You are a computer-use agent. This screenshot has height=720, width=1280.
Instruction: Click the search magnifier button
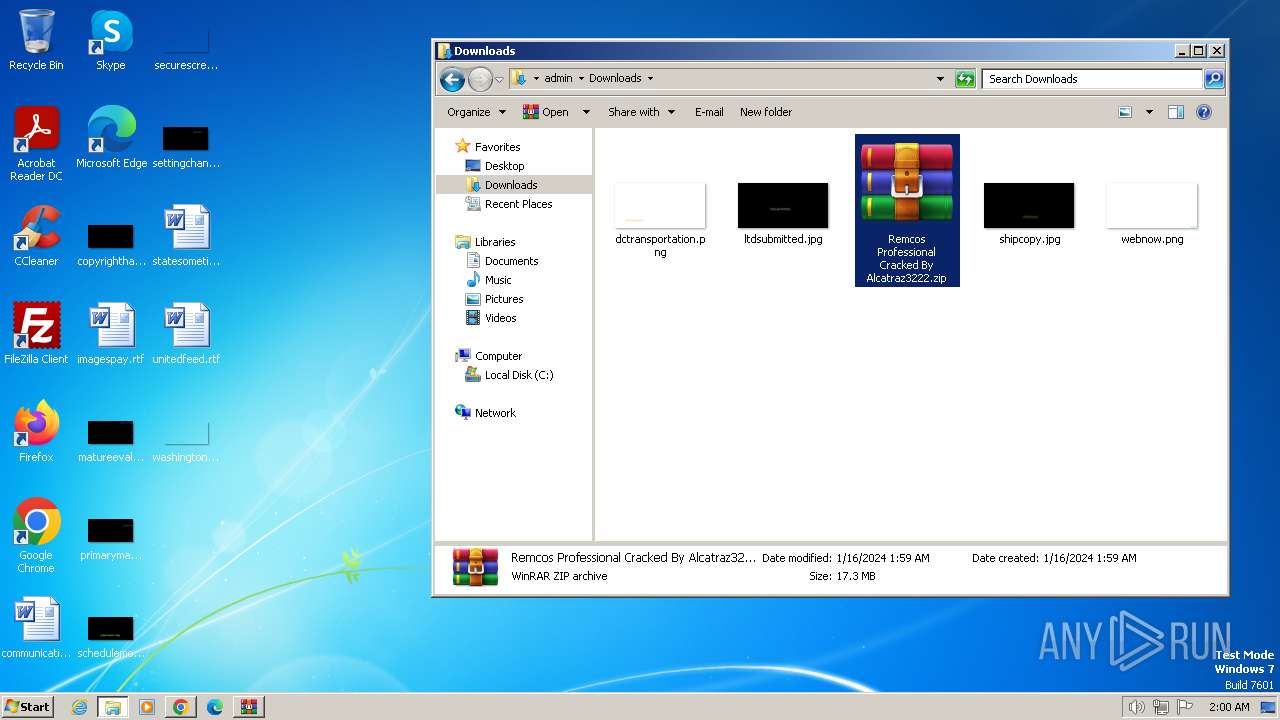coord(1213,79)
